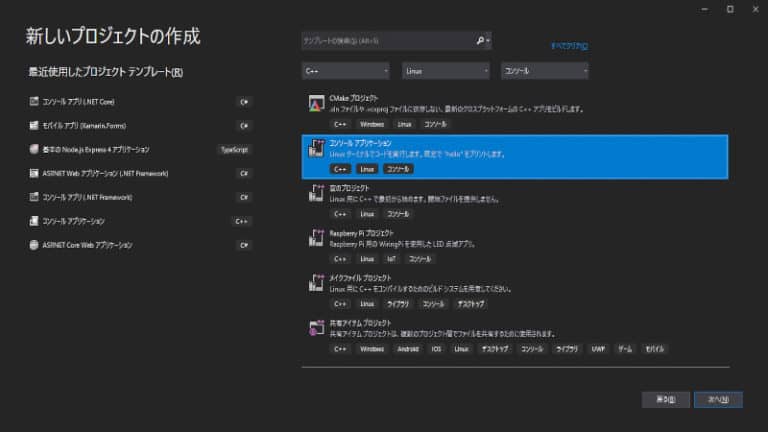Click Windows tag under CMake プロジェクト

[372, 124]
